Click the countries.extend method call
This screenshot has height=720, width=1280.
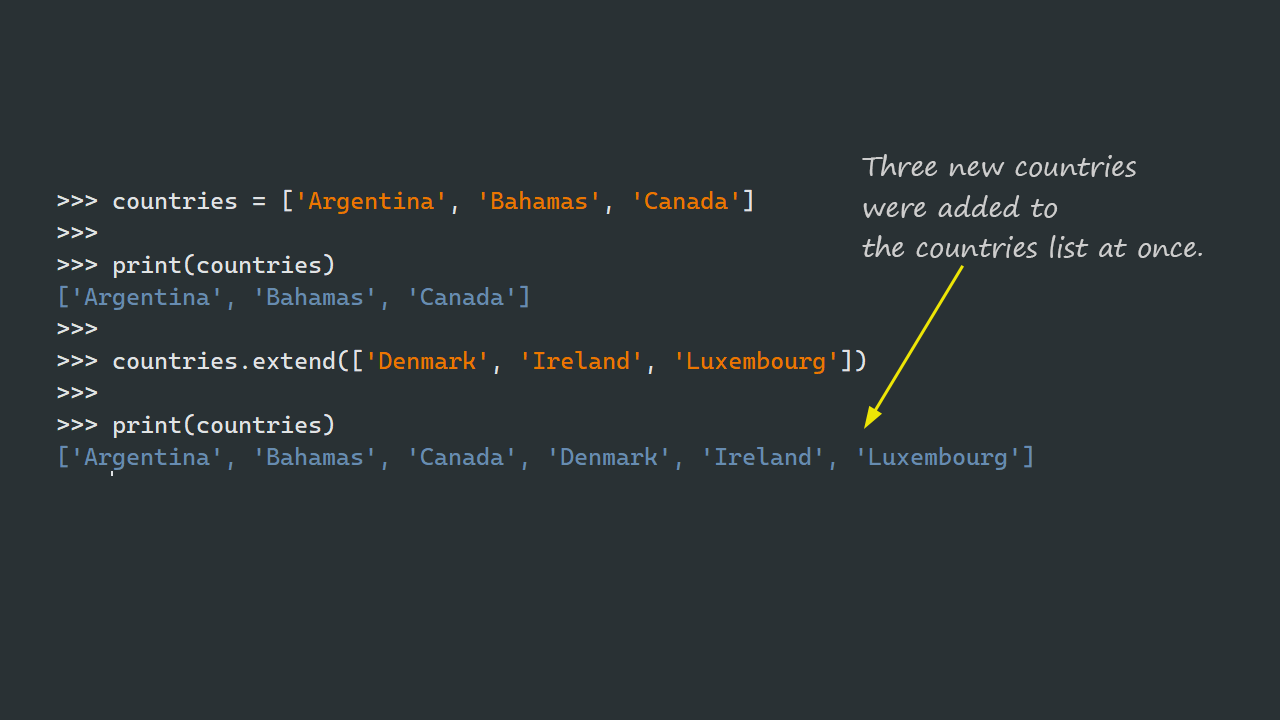tap(228, 361)
